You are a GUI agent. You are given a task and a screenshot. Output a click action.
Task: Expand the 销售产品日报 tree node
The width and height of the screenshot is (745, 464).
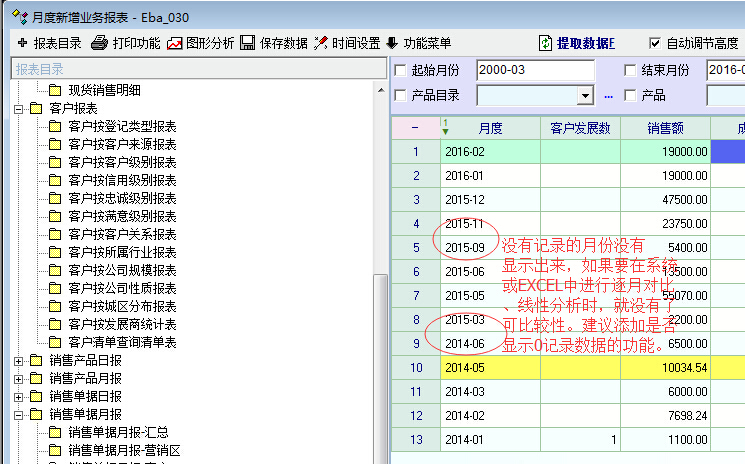click(x=18, y=360)
